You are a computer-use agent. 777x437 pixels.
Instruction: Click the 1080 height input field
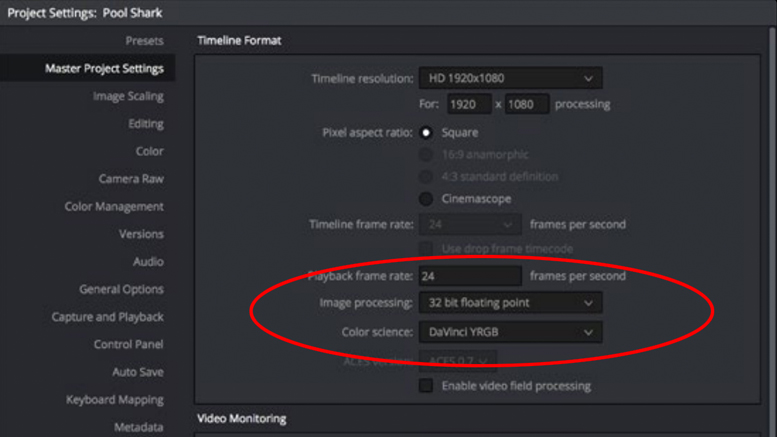tap(527, 104)
